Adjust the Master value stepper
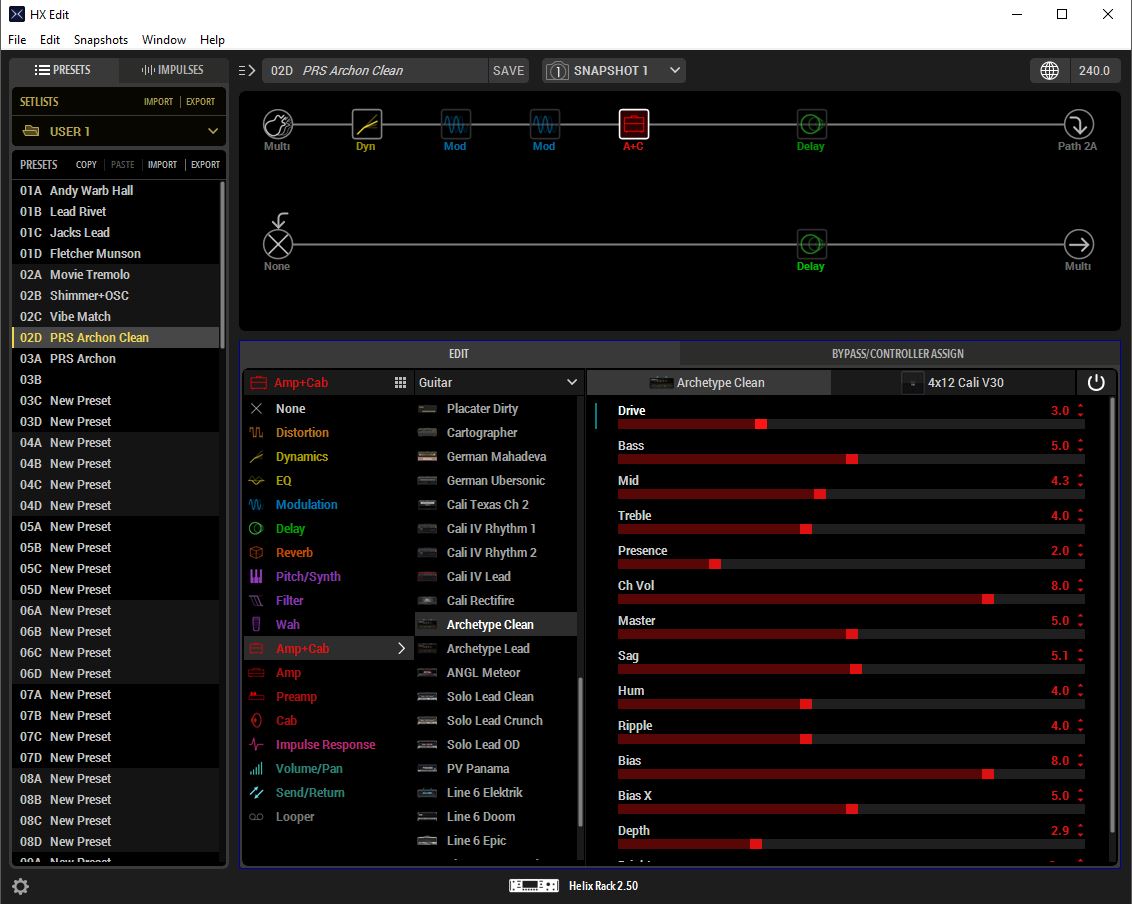Screen dimensions: 1132x904 coord(1080,620)
